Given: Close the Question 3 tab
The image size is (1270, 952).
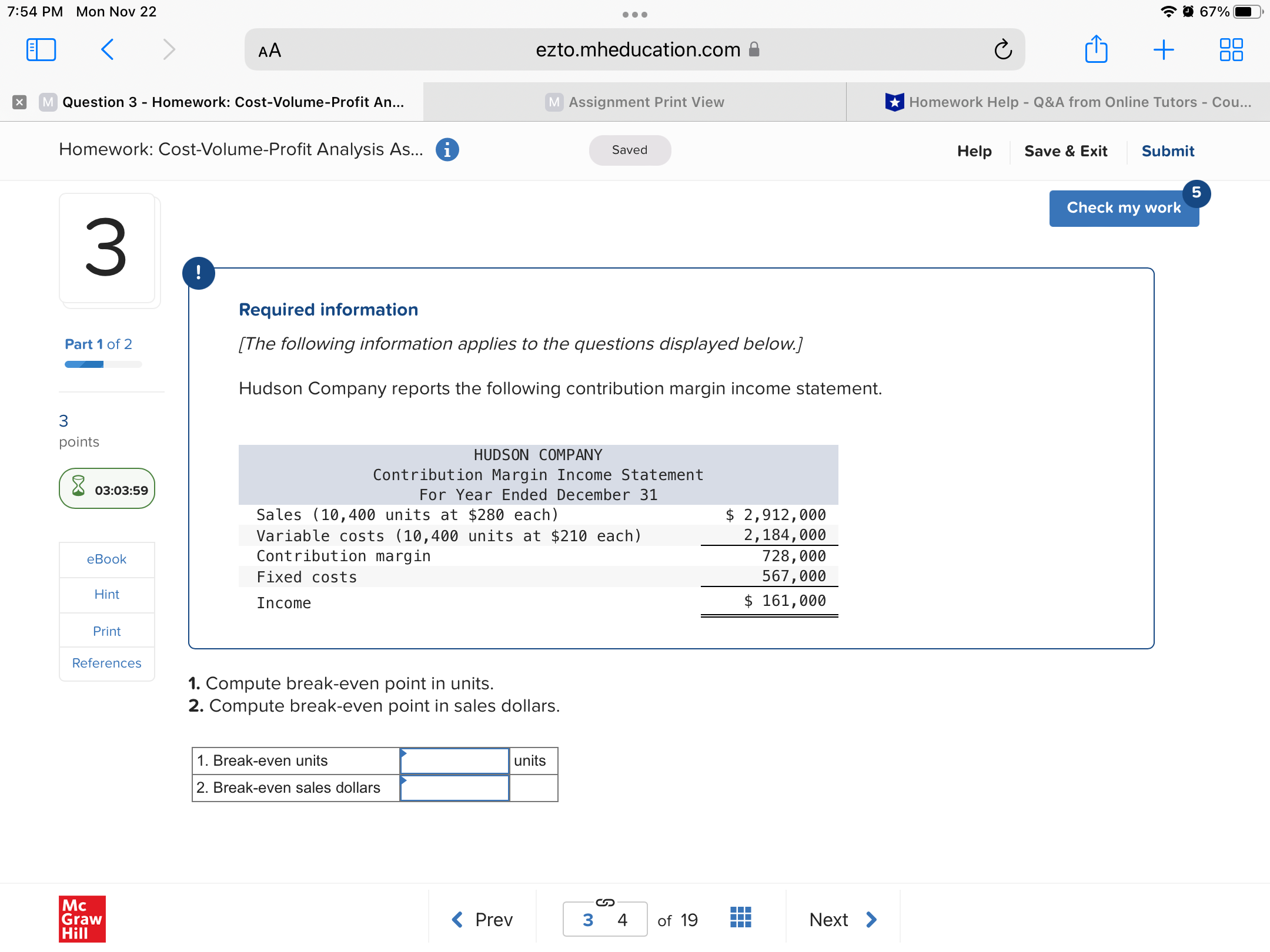Looking at the screenshot, I should click(x=19, y=102).
